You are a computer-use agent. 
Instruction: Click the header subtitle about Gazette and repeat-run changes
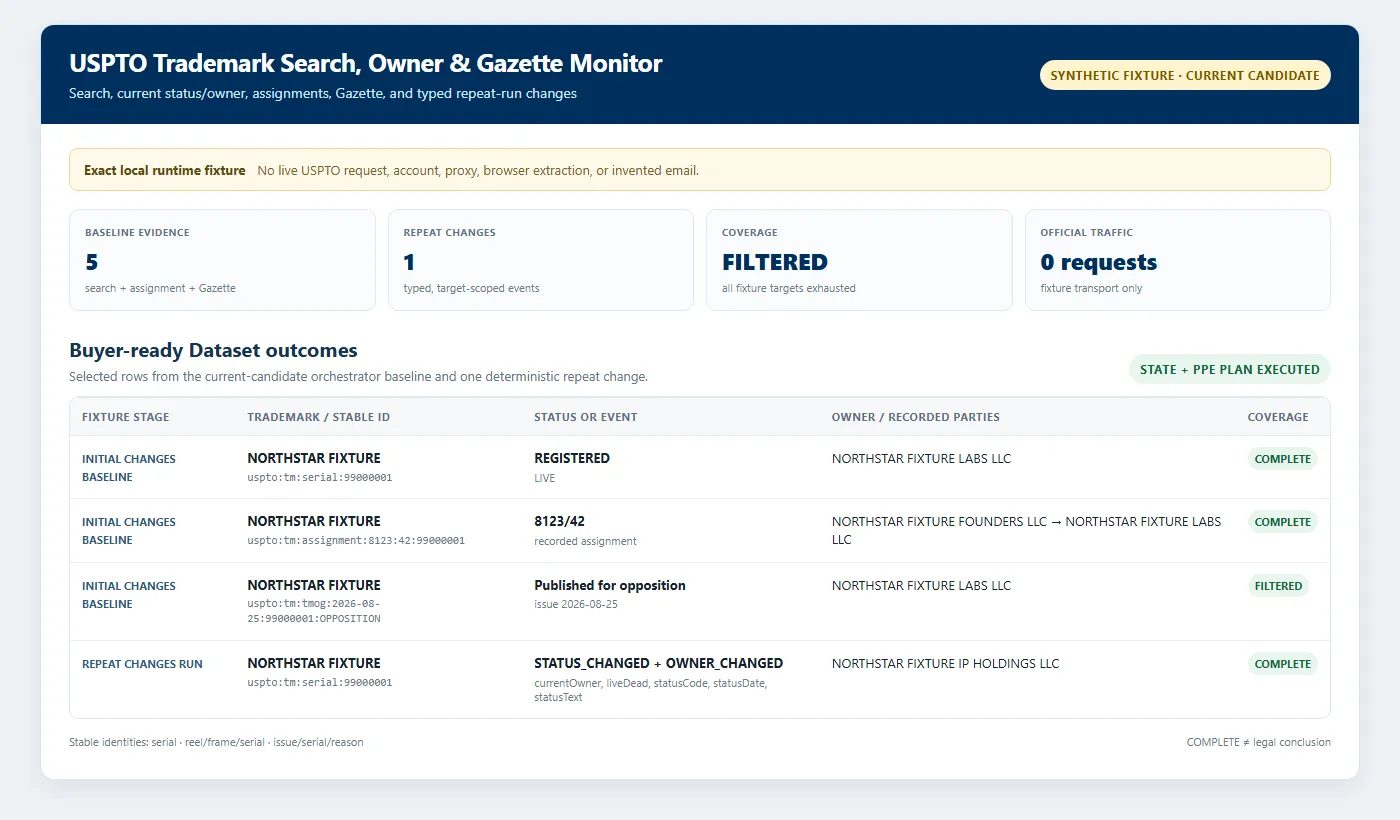[323, 94]
